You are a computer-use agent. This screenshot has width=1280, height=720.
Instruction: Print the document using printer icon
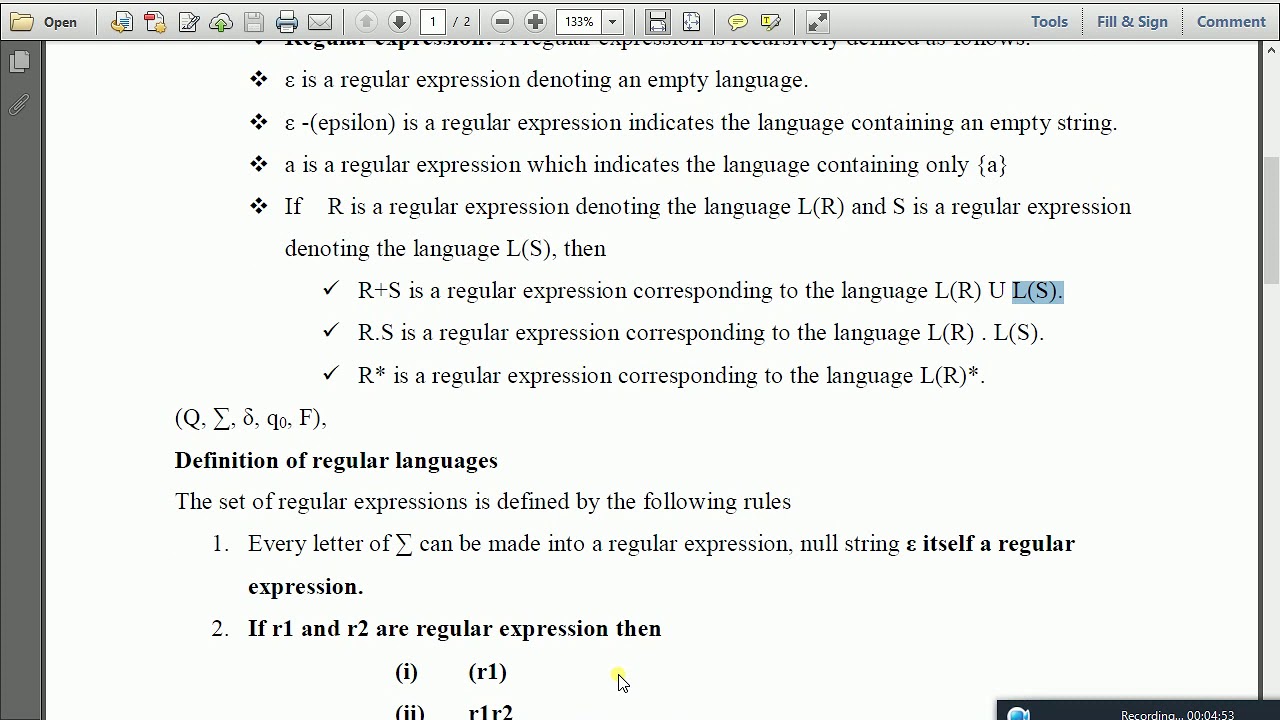click(287, 21)
